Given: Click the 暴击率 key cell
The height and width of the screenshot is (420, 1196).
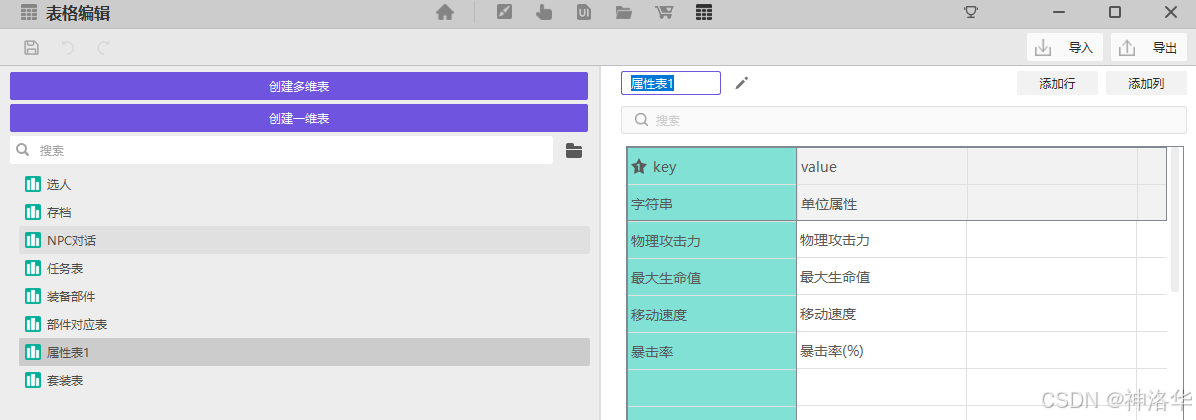Looking at the screenshot, I should 712,351.
